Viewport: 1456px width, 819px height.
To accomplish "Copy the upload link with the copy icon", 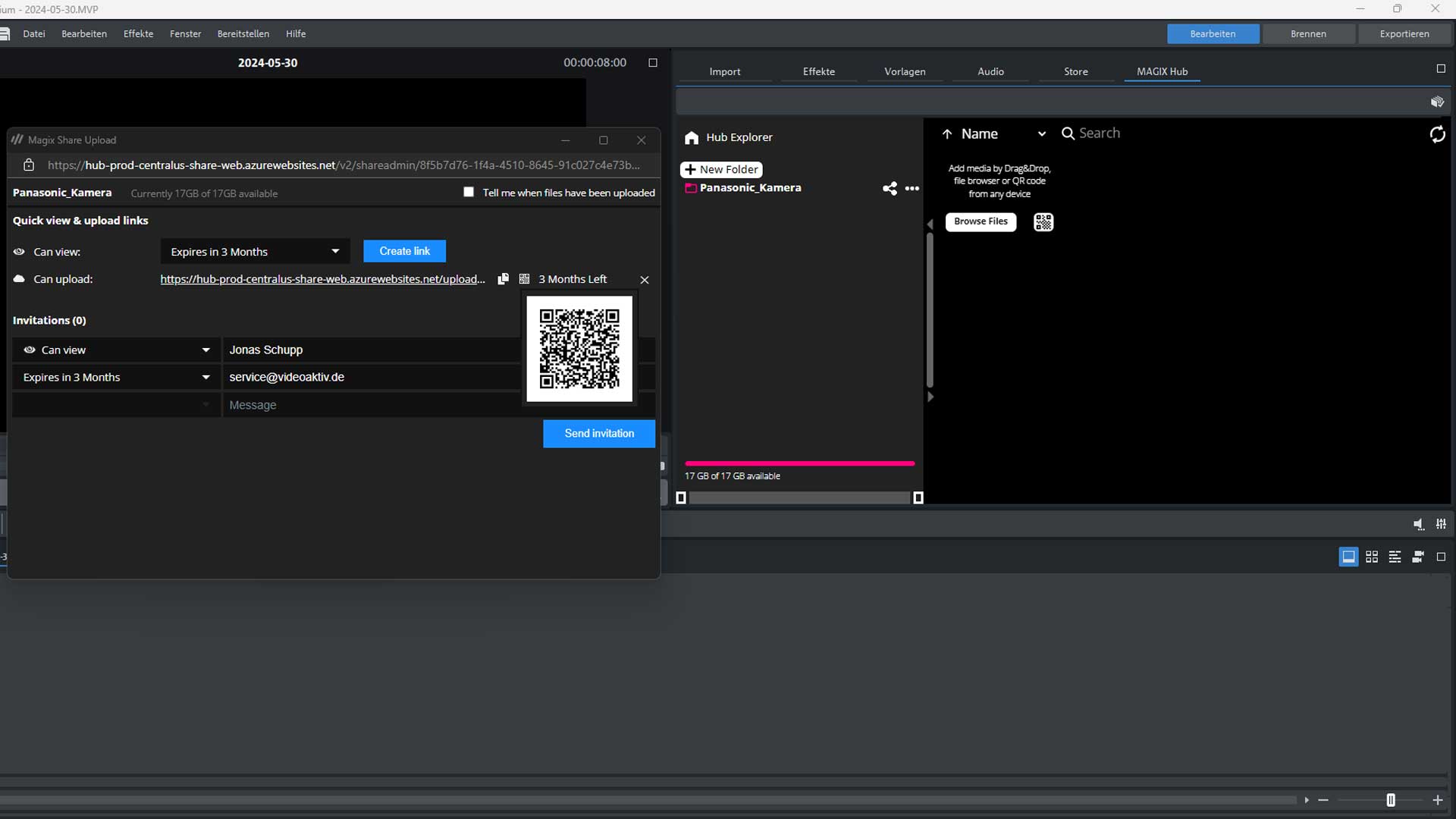I will [503, 279].
